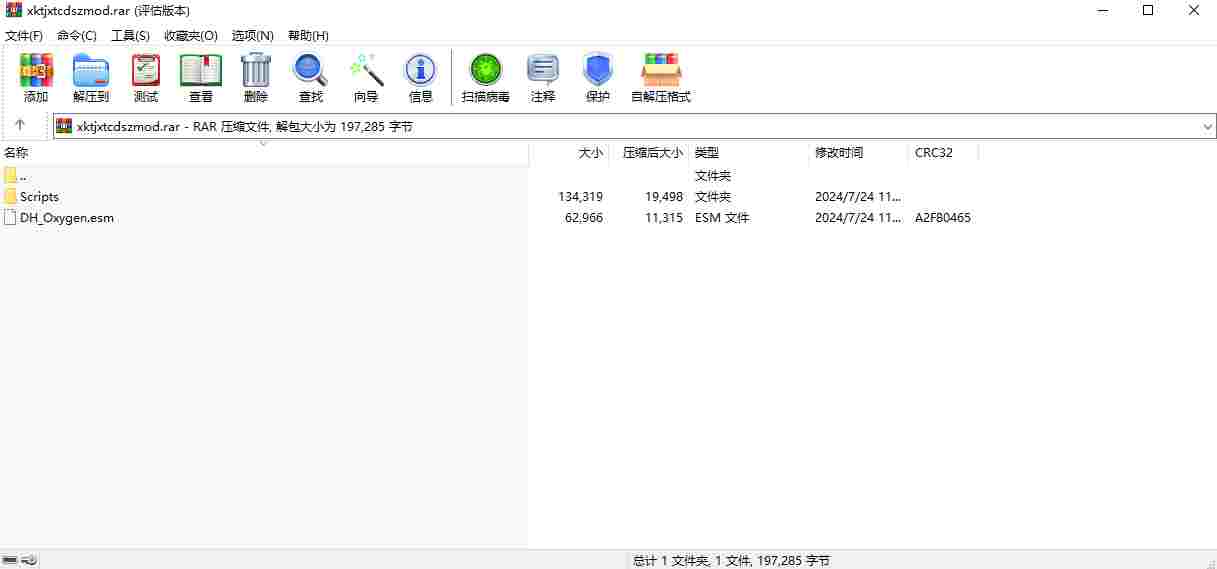Select the DH_Oxygen.esm file name

pos(67,217)
